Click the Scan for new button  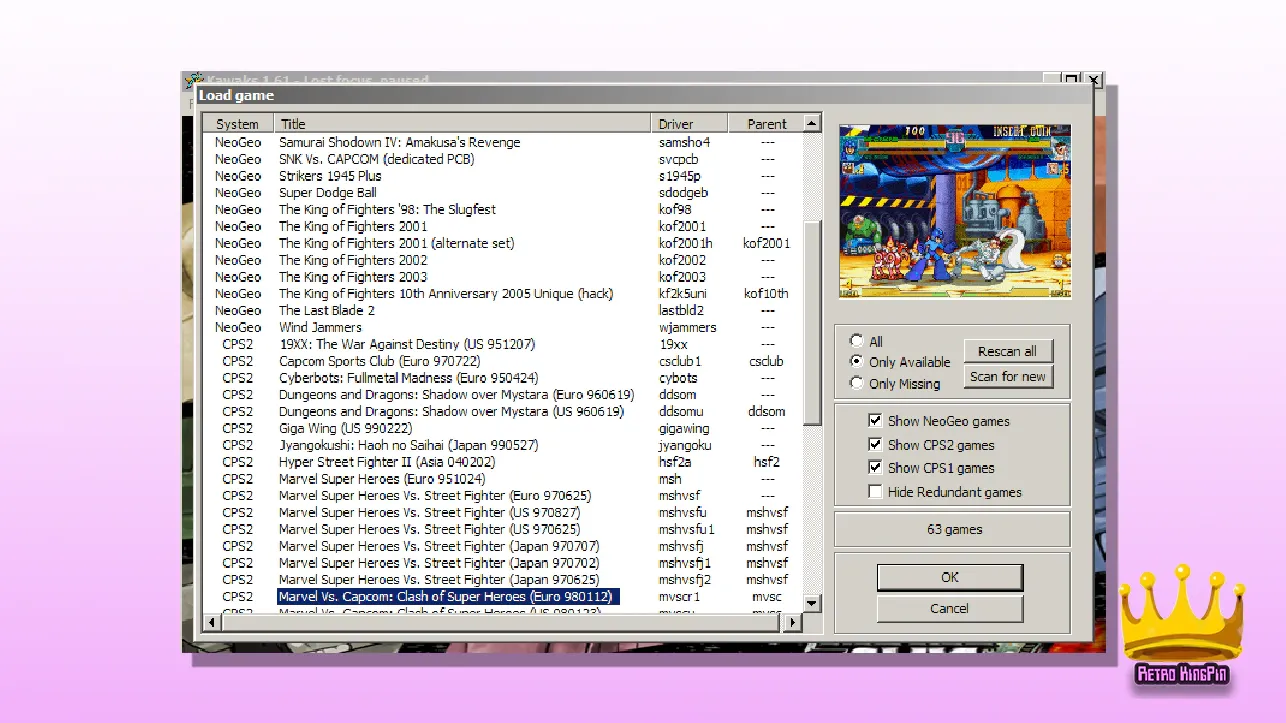1008,377
